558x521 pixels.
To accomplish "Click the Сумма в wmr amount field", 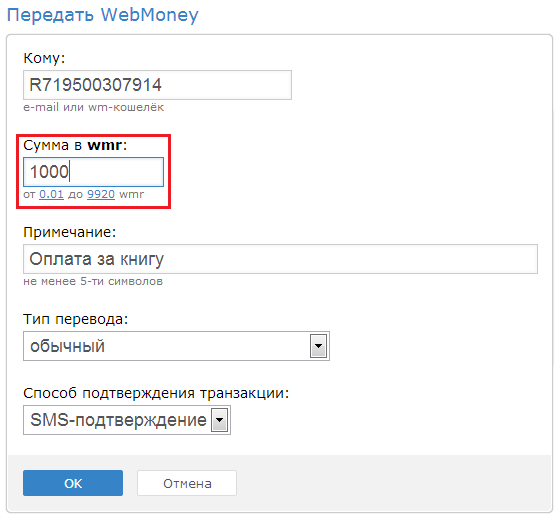I will point(93,172).
